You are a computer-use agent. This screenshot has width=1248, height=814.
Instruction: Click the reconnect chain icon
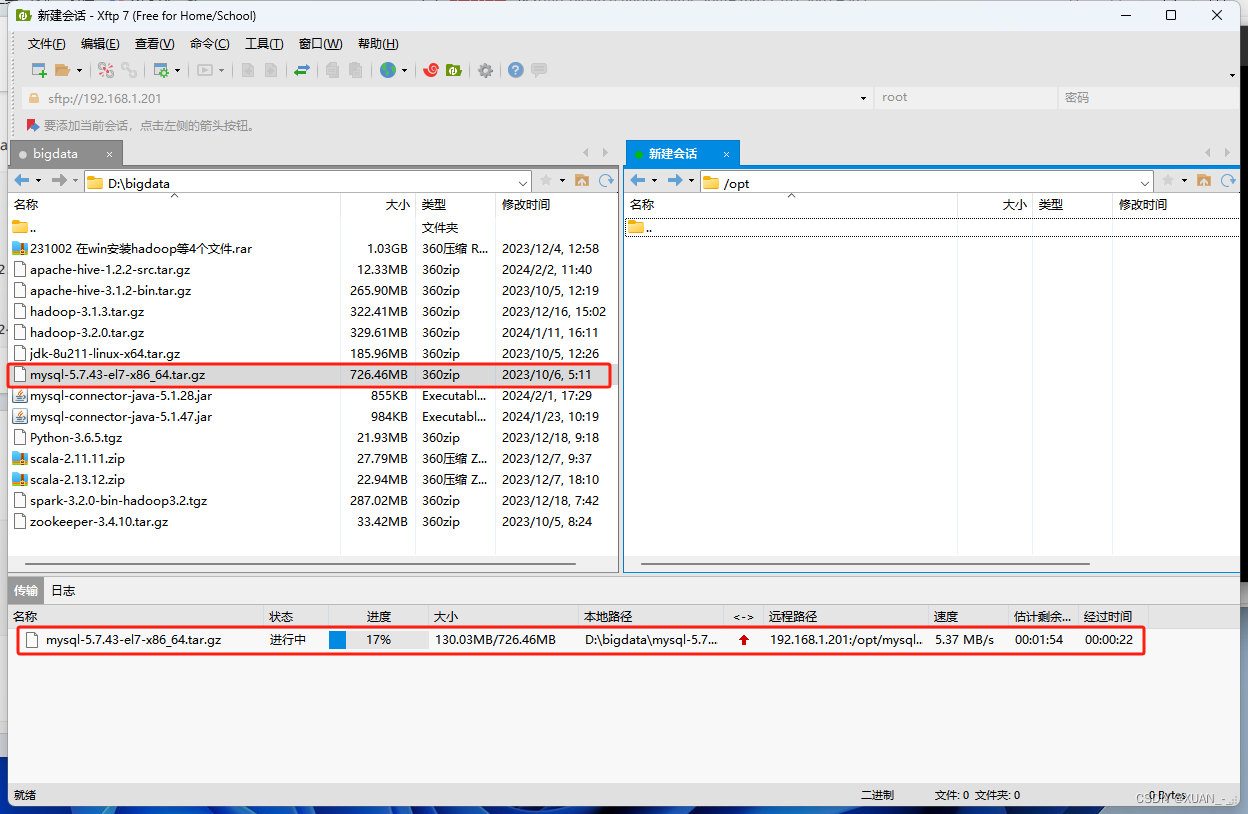click(x=129, y=70)
